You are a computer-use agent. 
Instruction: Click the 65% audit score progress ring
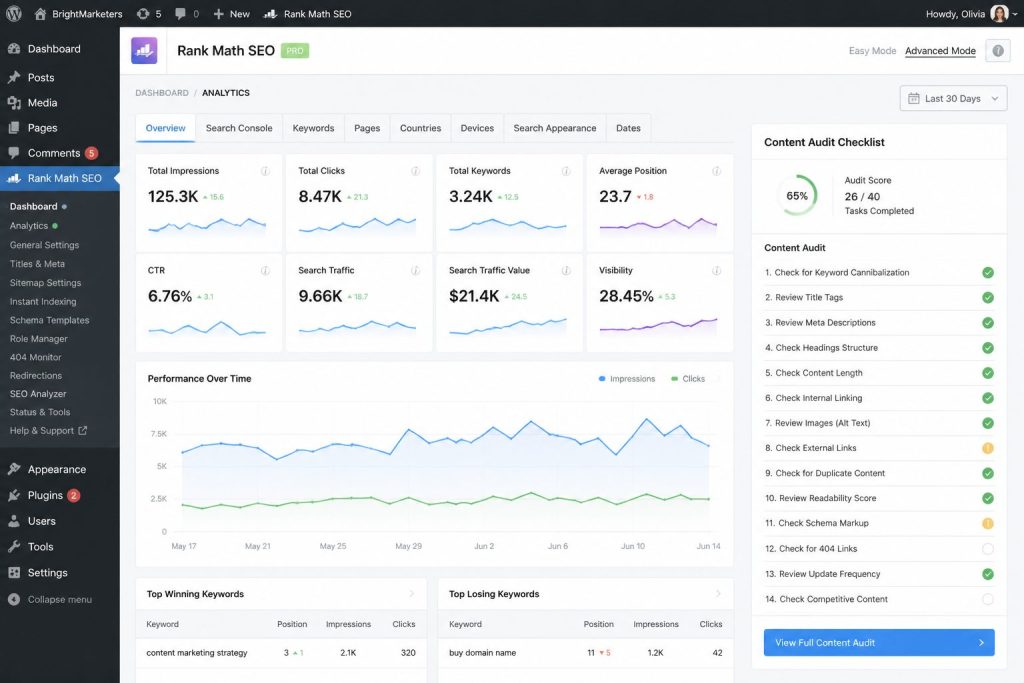coord(797,195)
